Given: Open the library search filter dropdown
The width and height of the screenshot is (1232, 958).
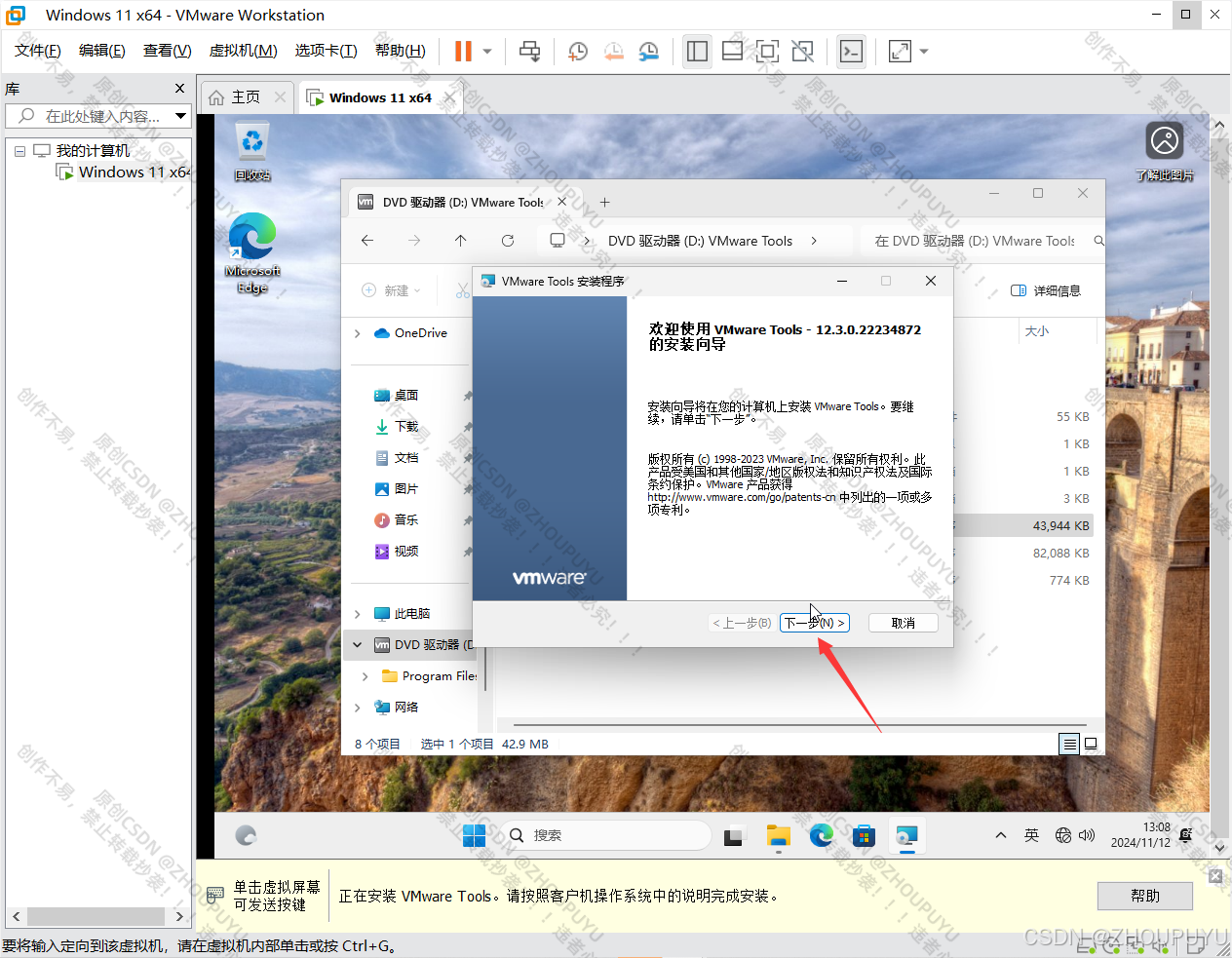Looking at the screenshot, I should point(181,116).
